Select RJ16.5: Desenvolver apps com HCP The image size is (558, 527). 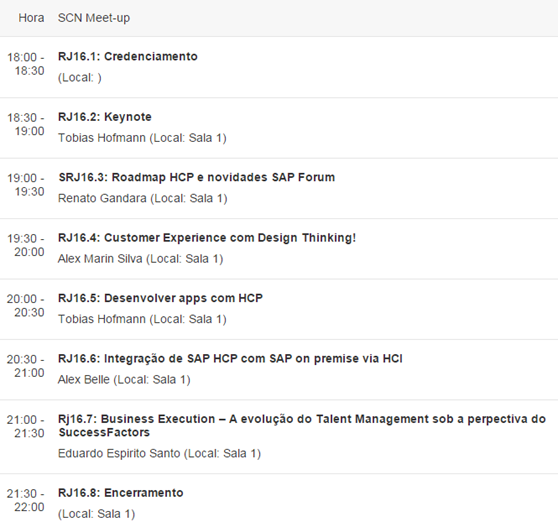[x=160, y=298]
